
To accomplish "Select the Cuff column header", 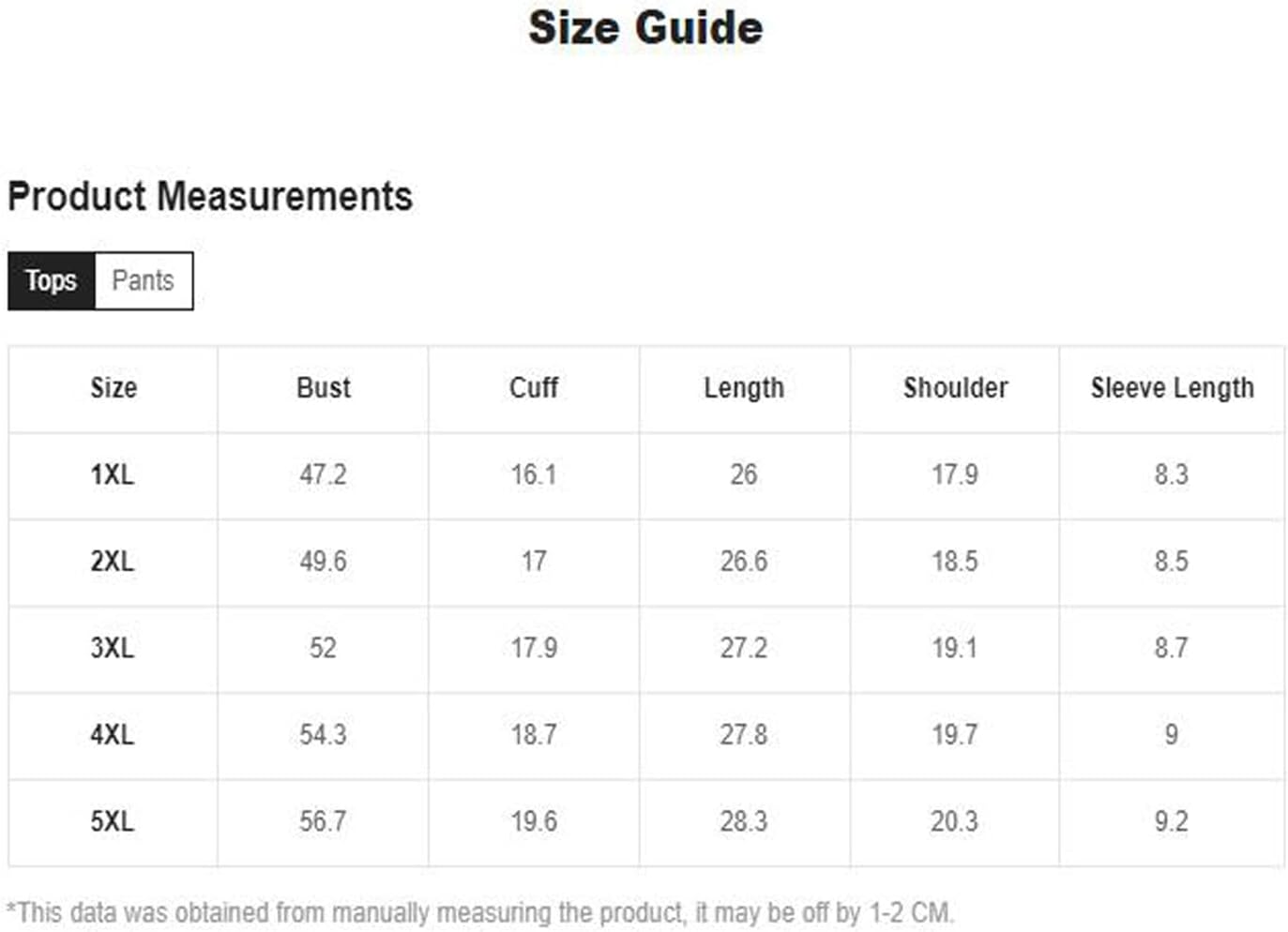I will [x=534, y=388].
